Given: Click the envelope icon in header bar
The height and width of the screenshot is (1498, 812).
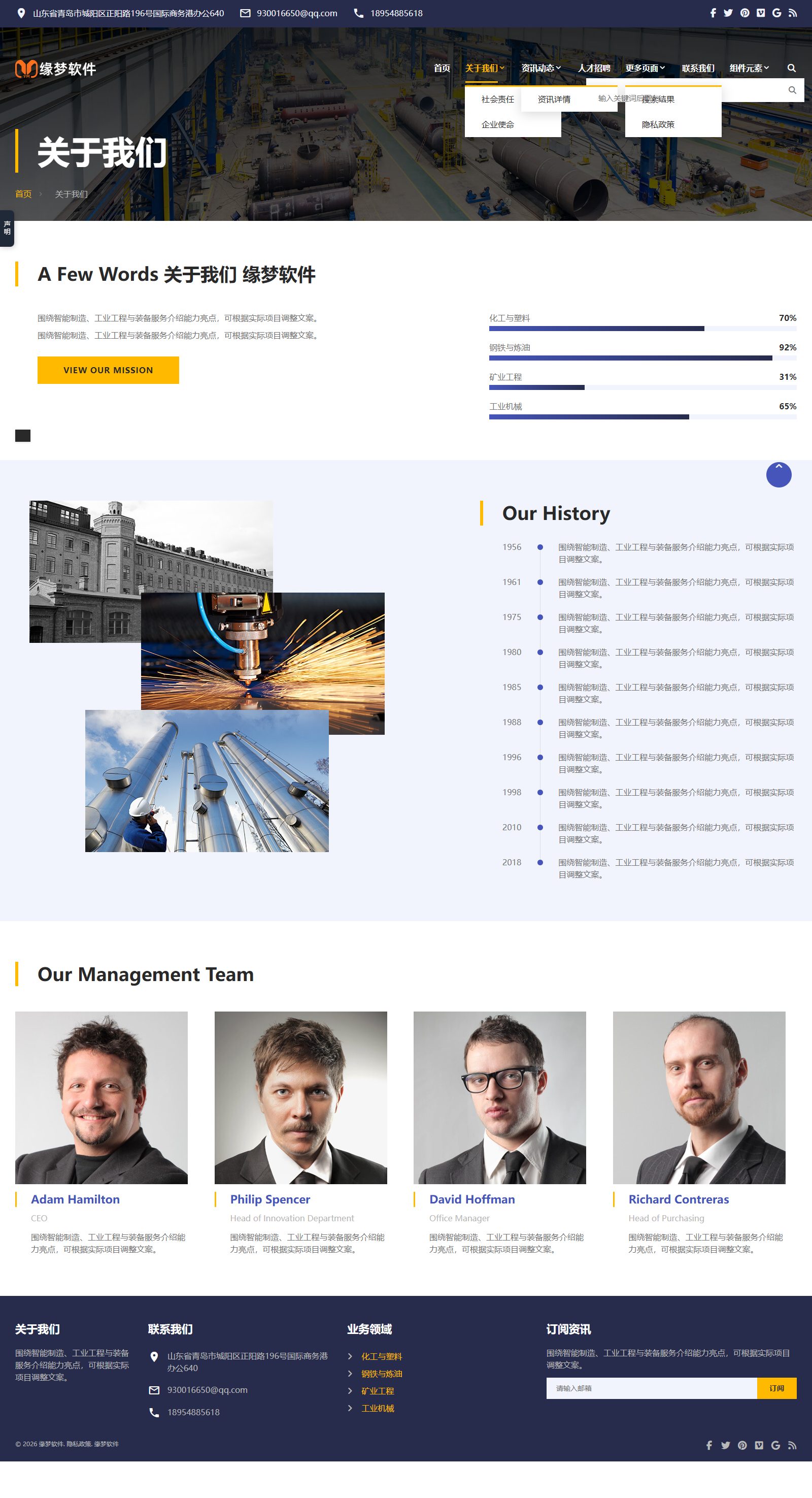Looking at the screenshot, I should [x=245, y=13].
